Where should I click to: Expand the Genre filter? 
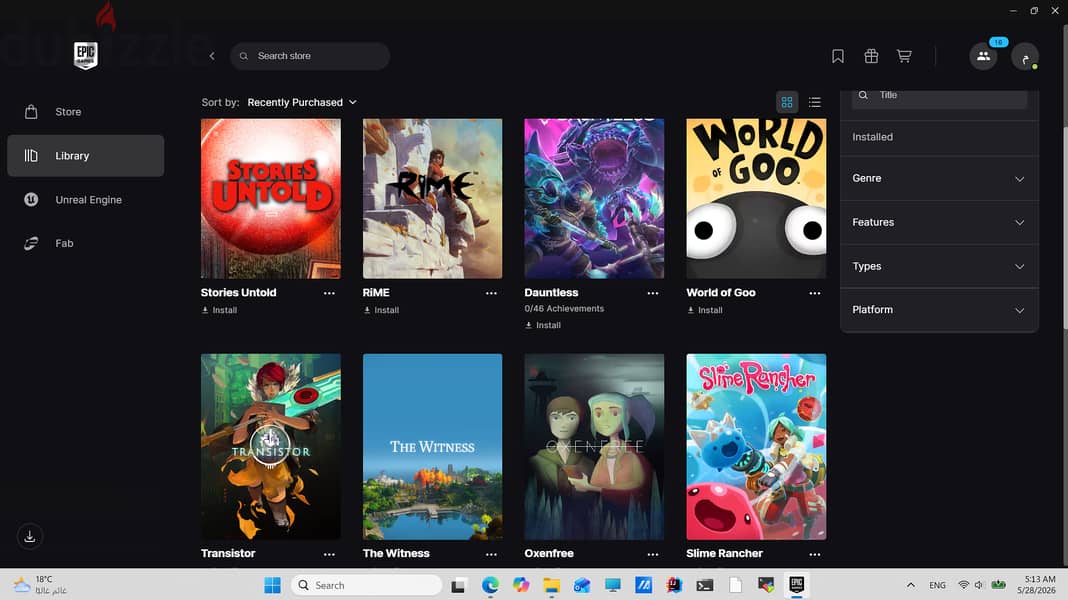pyautogui.click(x=939, y=178)
